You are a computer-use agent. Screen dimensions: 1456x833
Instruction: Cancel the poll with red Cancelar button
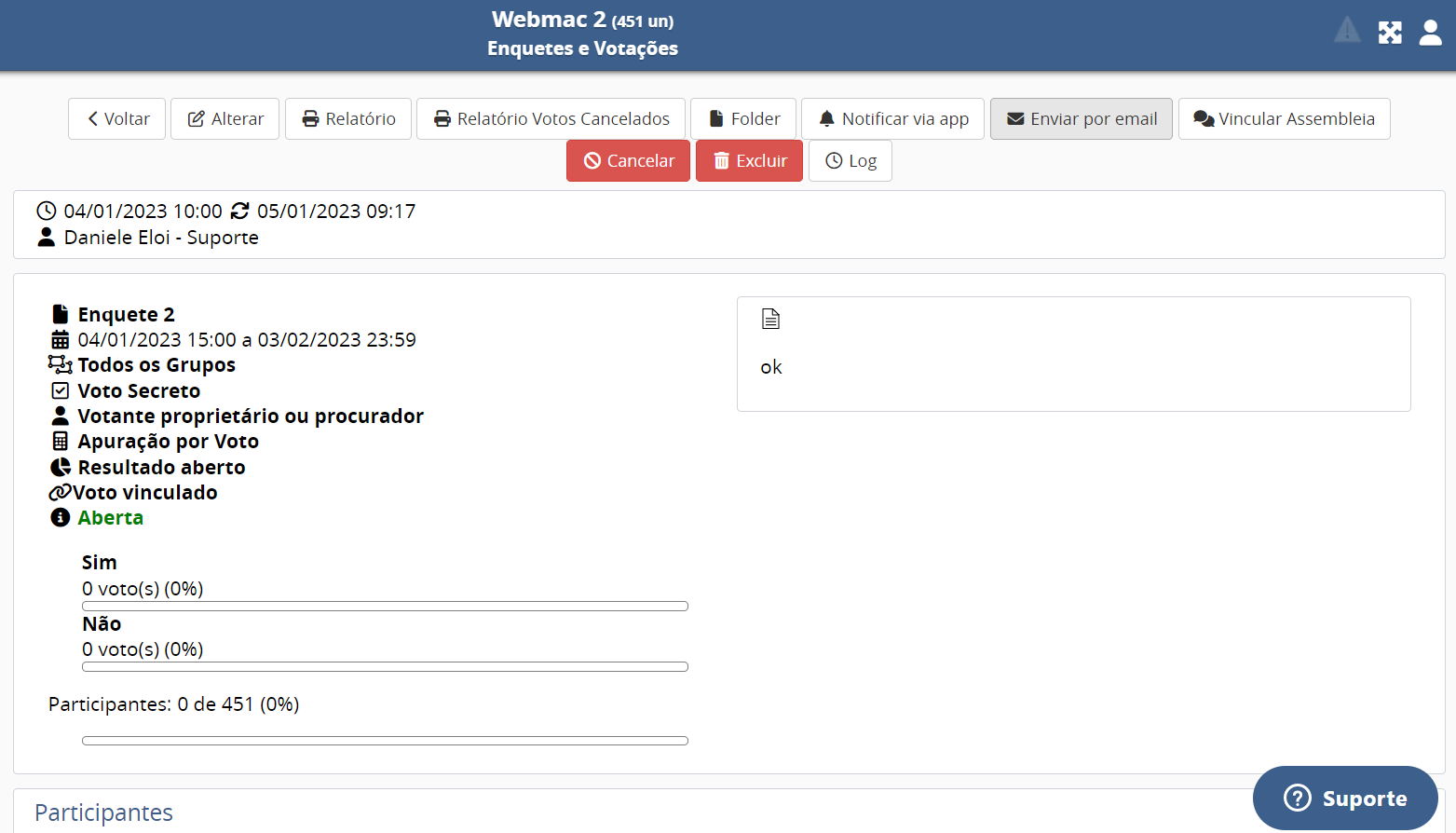[628, 160]
